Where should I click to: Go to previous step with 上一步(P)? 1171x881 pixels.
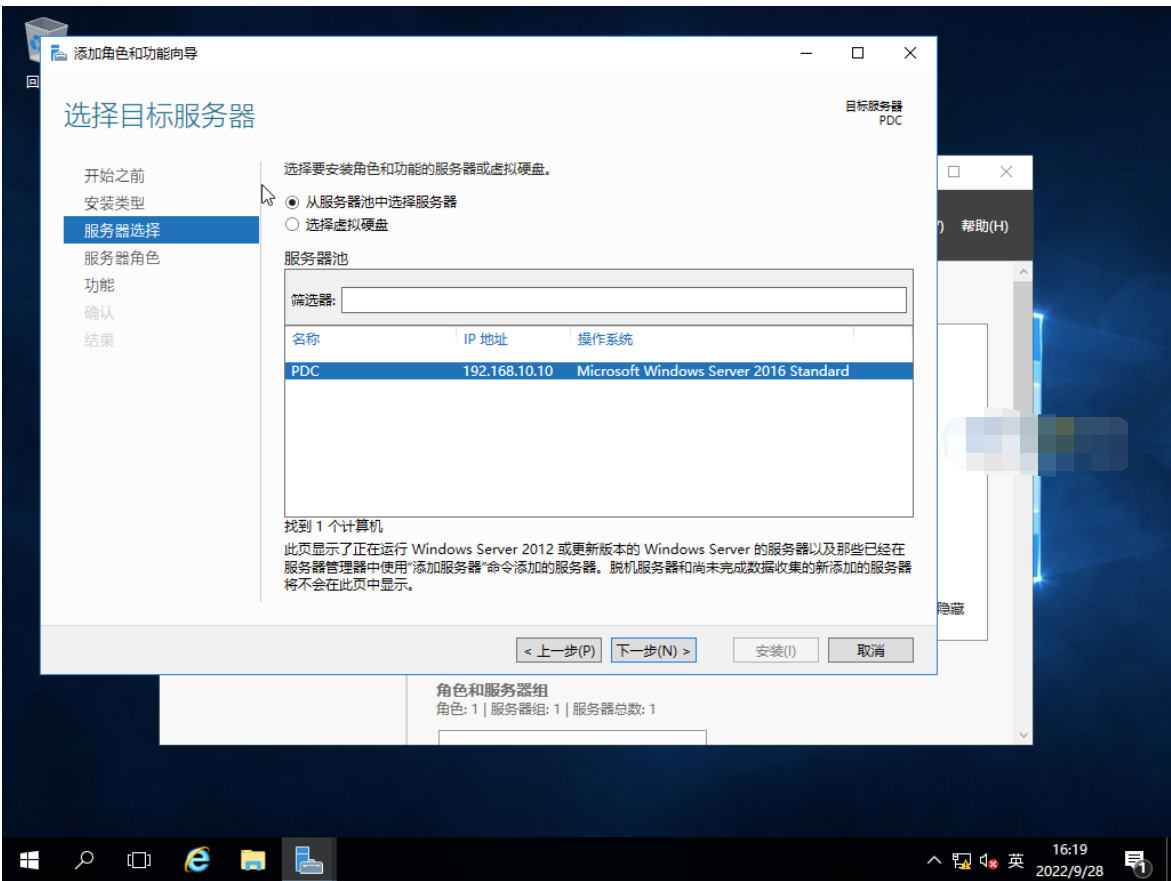(559, 650)
